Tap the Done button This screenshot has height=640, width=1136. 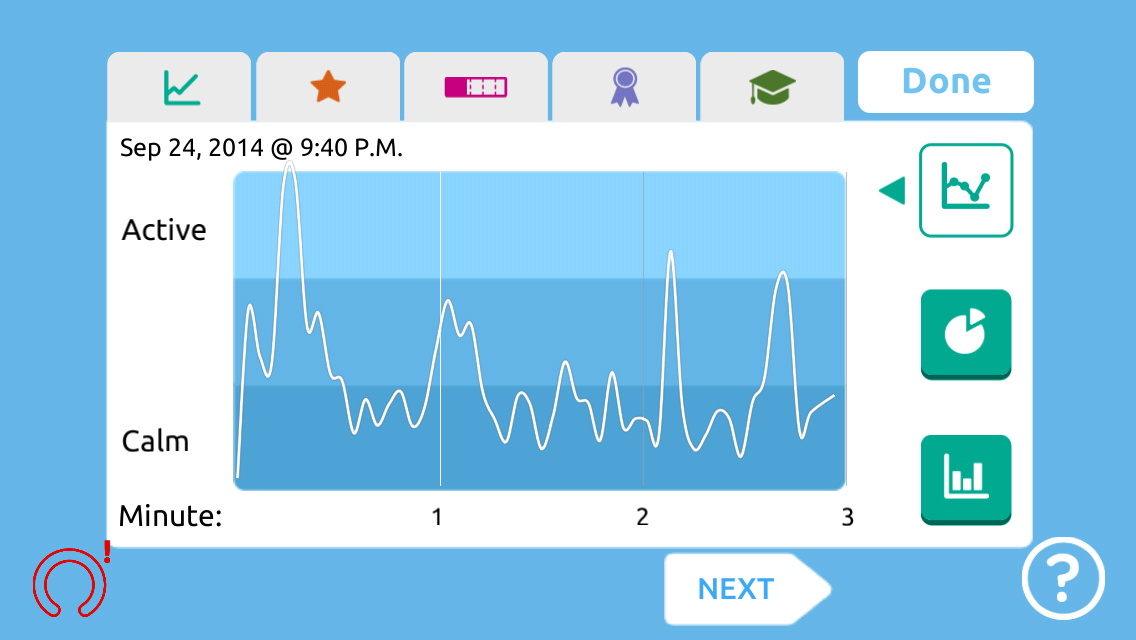tap(944, 82)
